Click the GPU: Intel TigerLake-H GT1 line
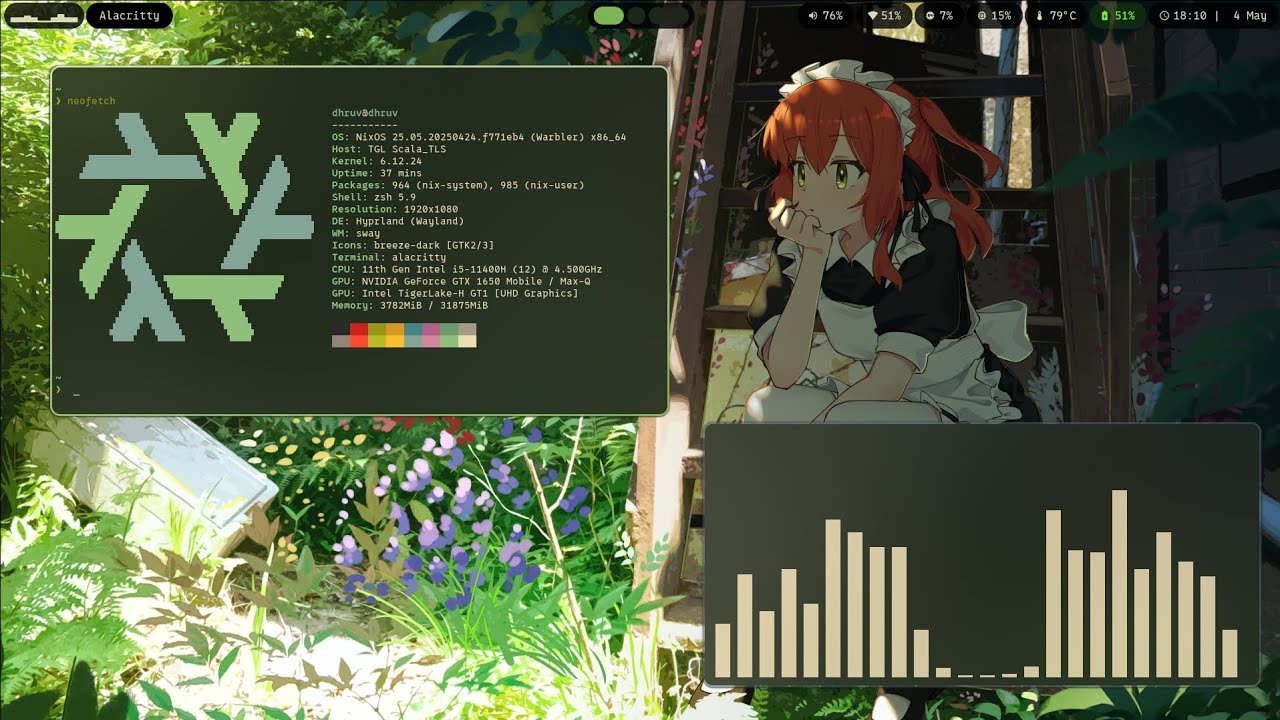Image resolution: width=1280 pixels, height=720 pixels. point(455,293)
